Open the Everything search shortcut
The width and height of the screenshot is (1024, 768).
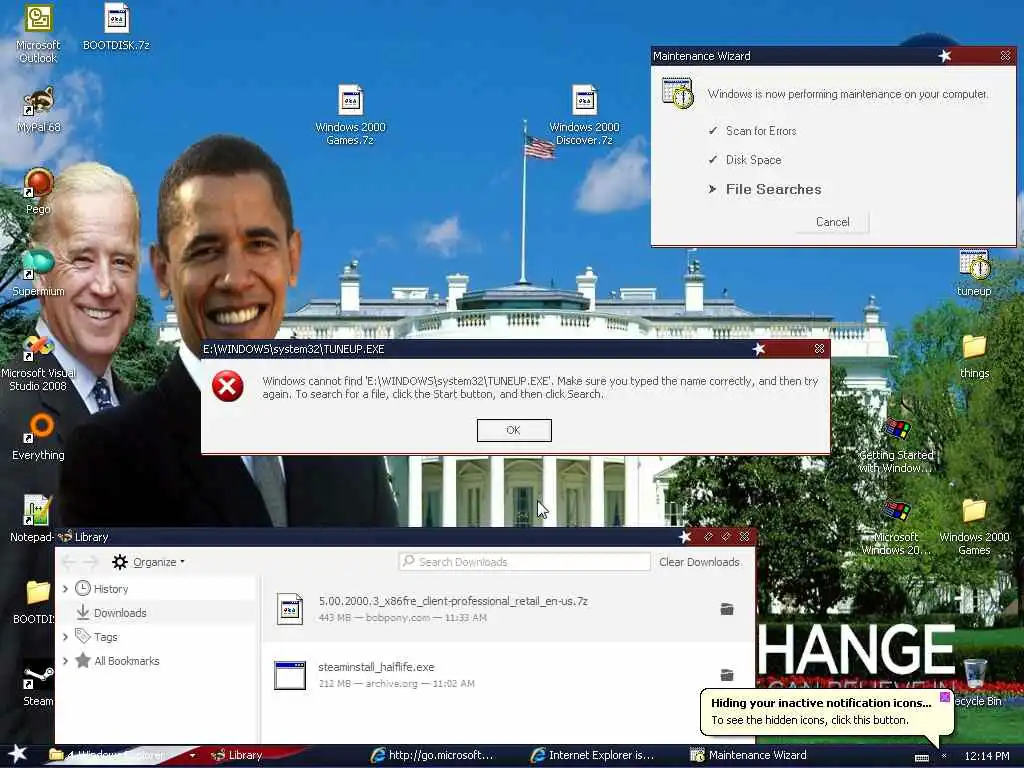39,437
